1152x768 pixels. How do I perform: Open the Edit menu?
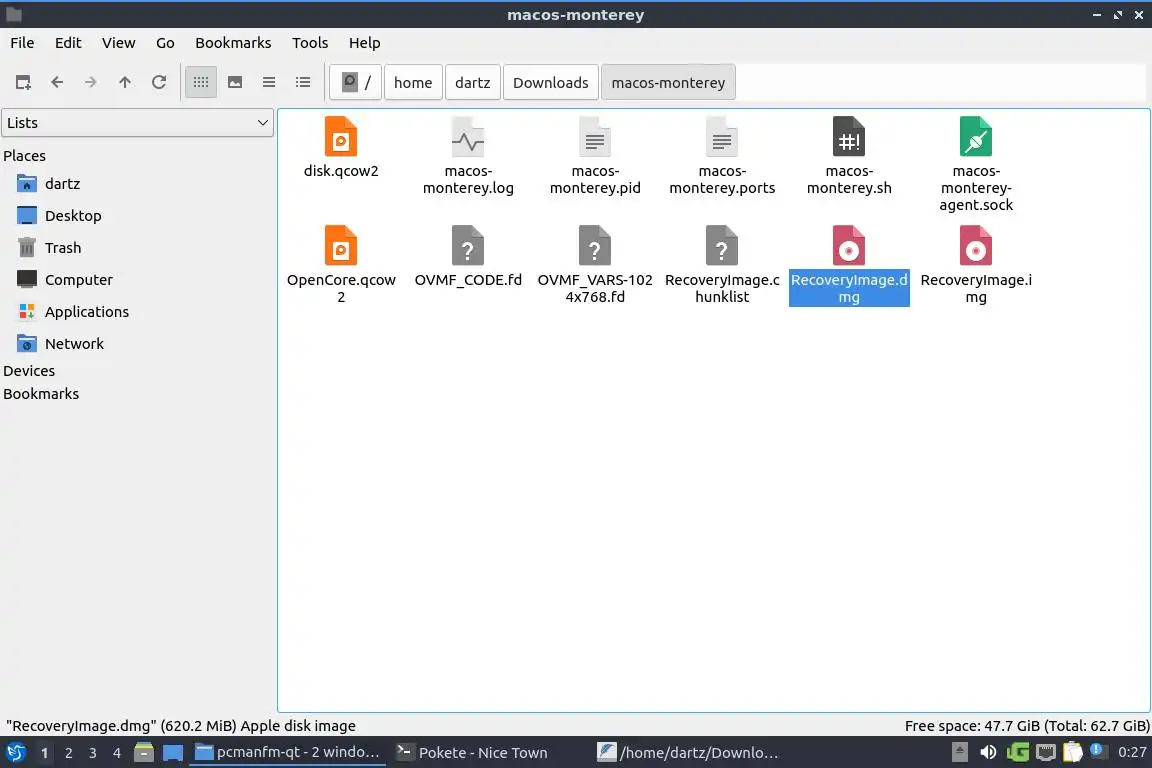pos(68,43)
